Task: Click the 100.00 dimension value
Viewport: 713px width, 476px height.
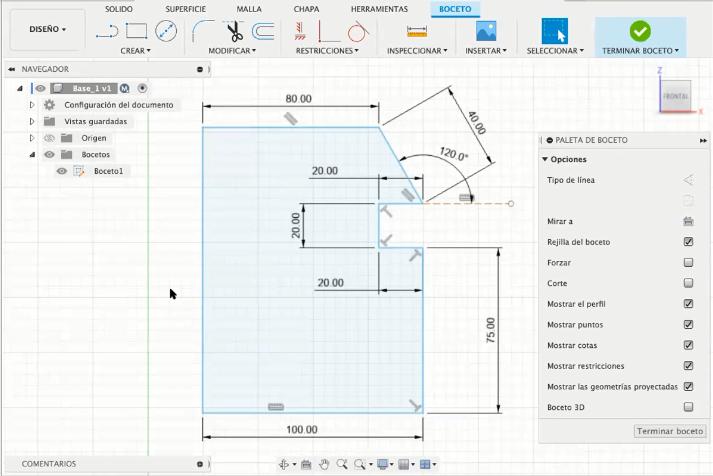Action: tap(301, 430)
